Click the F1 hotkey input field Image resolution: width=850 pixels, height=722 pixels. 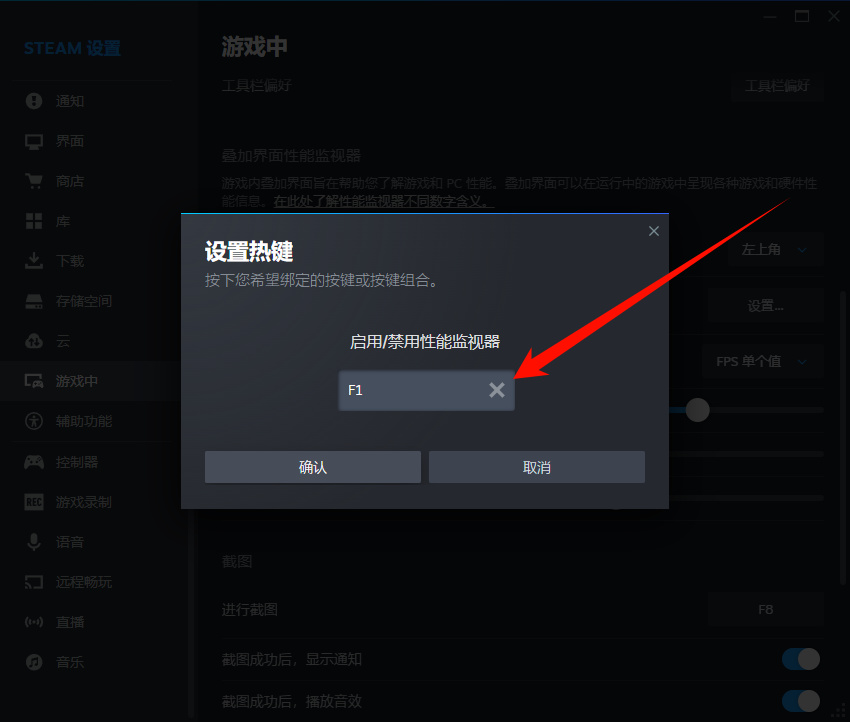click(x=427, y=390)
